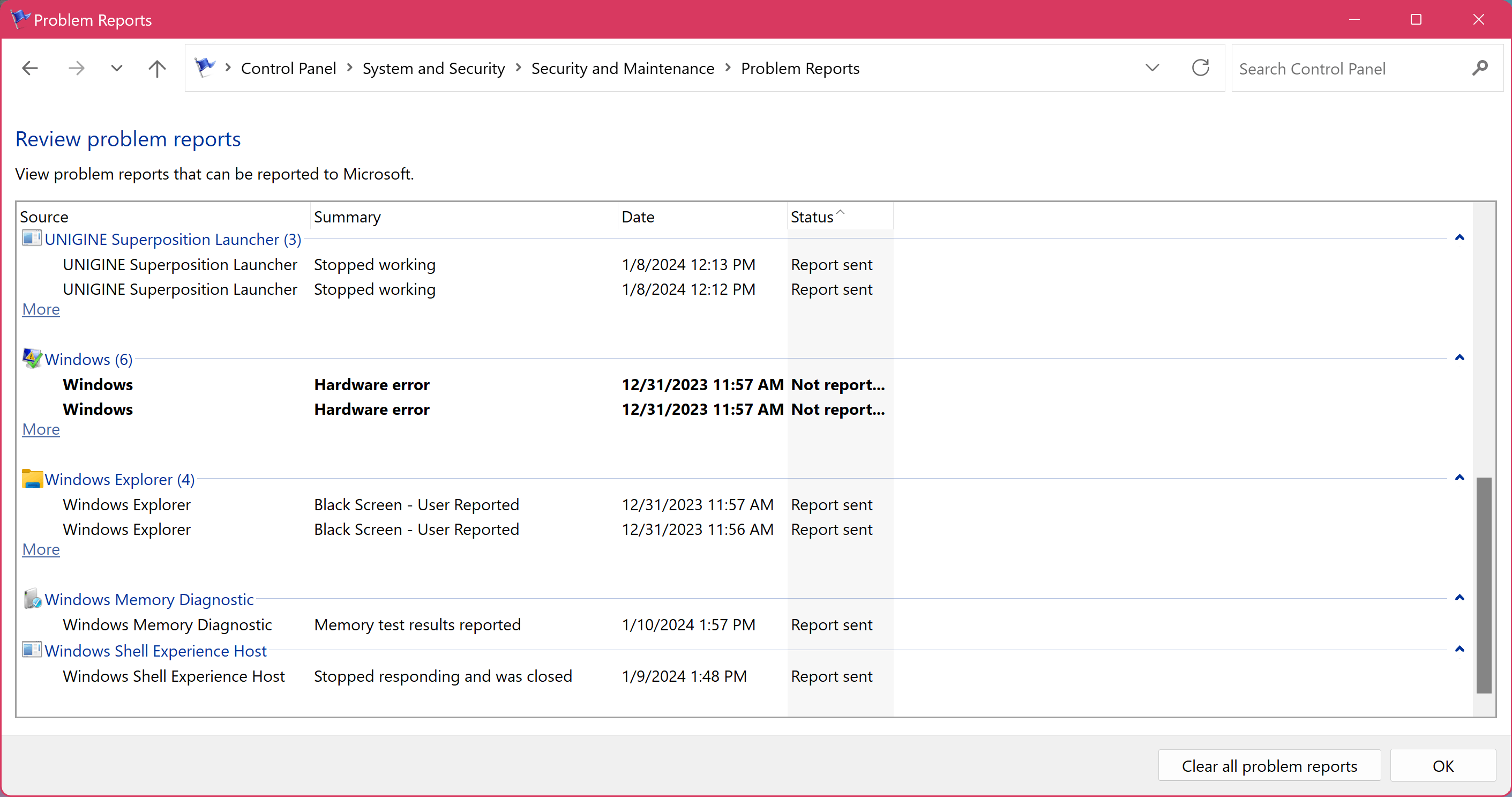Select the Stopped responding and was closed row
This screenshot has width=1512, height=797.
coord(467,676)
